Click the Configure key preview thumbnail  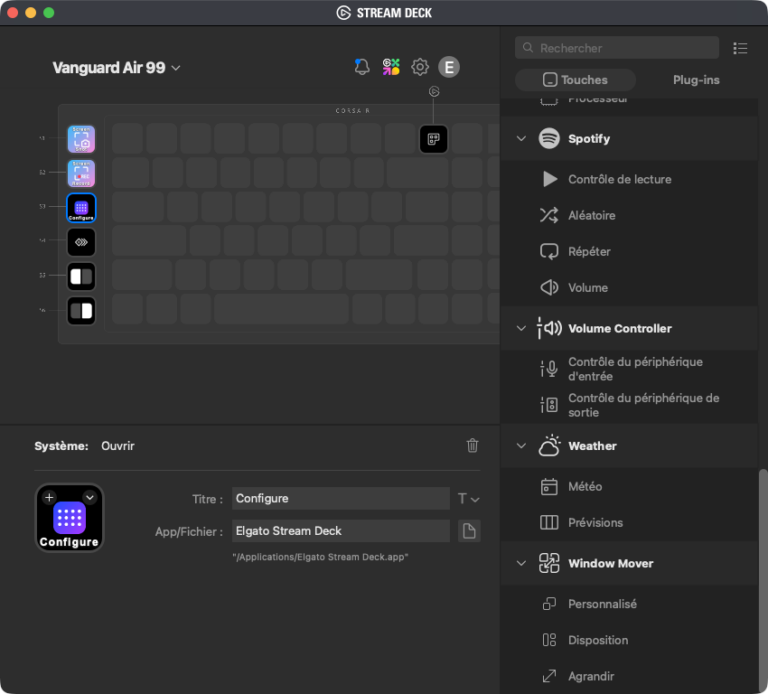pos(70,518)
